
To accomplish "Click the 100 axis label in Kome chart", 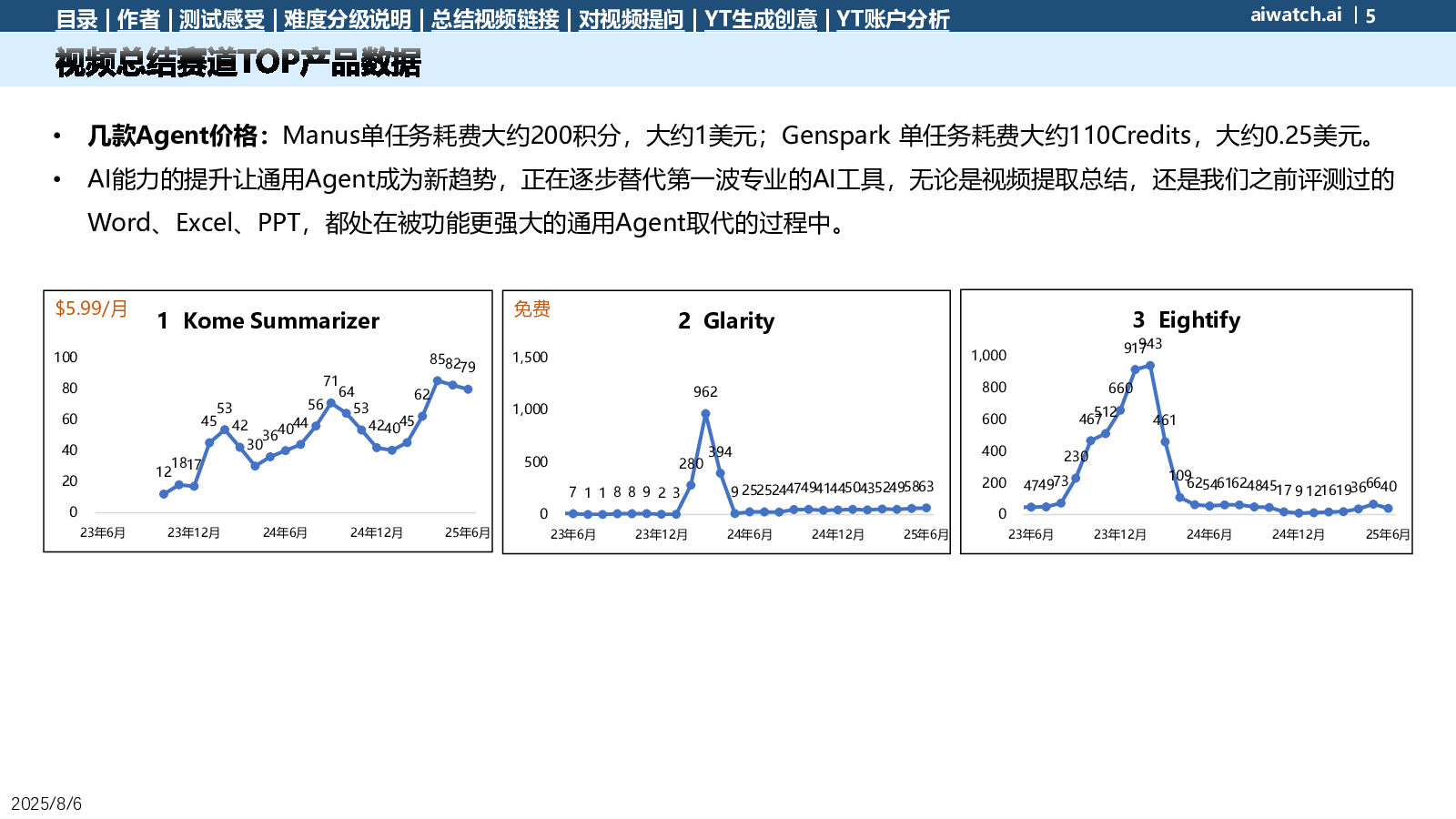I will coord(66,357).
